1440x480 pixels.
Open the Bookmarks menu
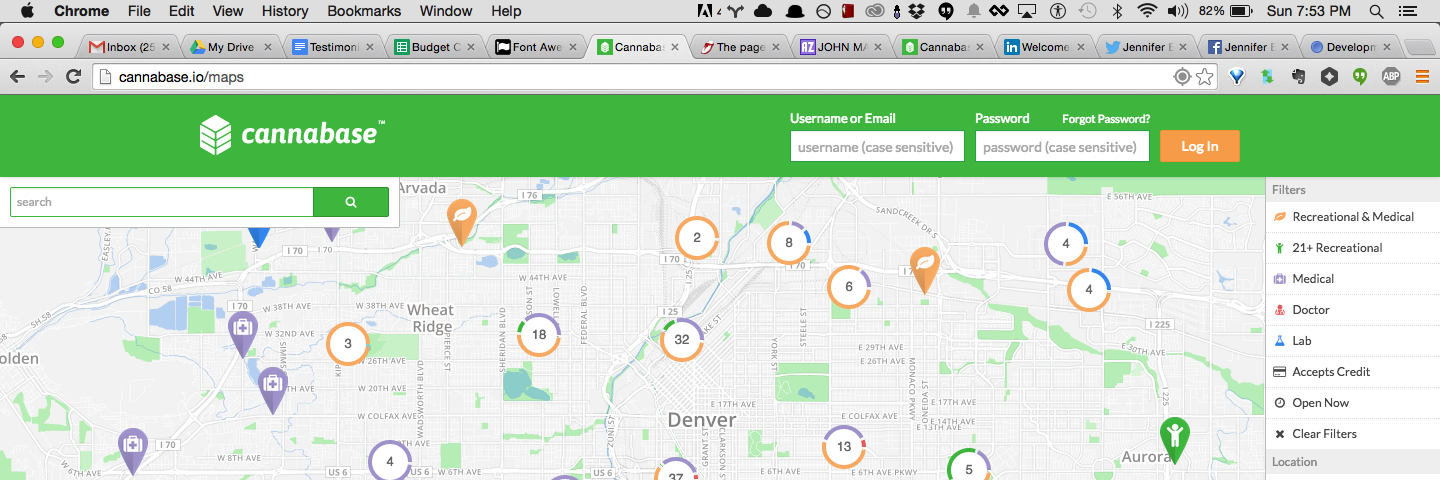tap(364, 11)
